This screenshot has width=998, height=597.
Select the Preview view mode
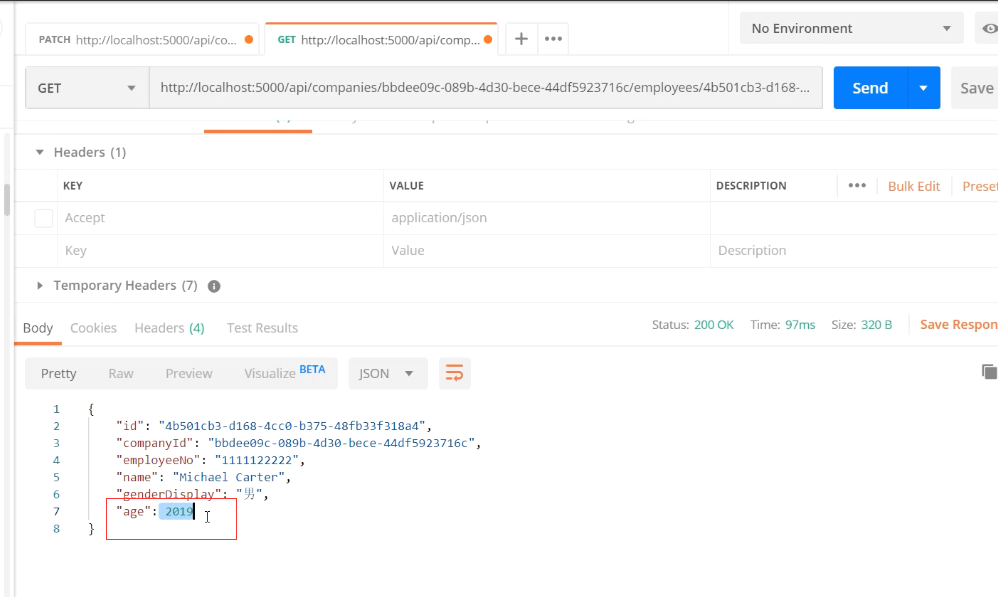189,374
